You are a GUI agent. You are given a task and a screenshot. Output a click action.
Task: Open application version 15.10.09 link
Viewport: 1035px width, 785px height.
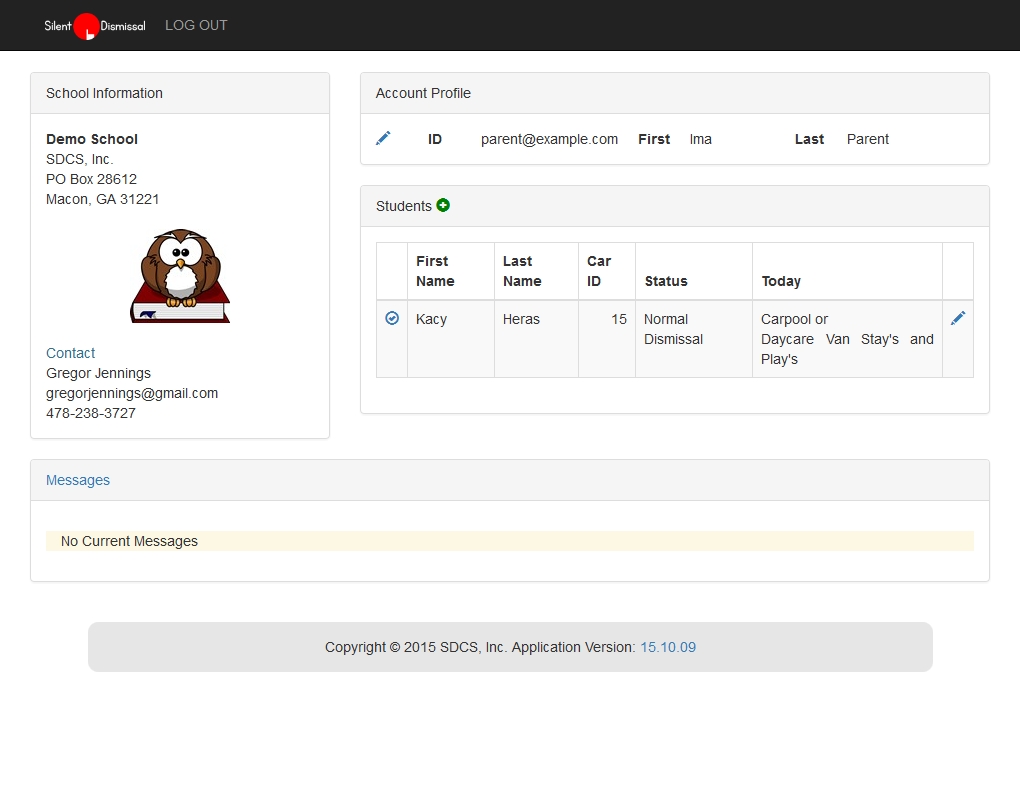tap(668, 647)
